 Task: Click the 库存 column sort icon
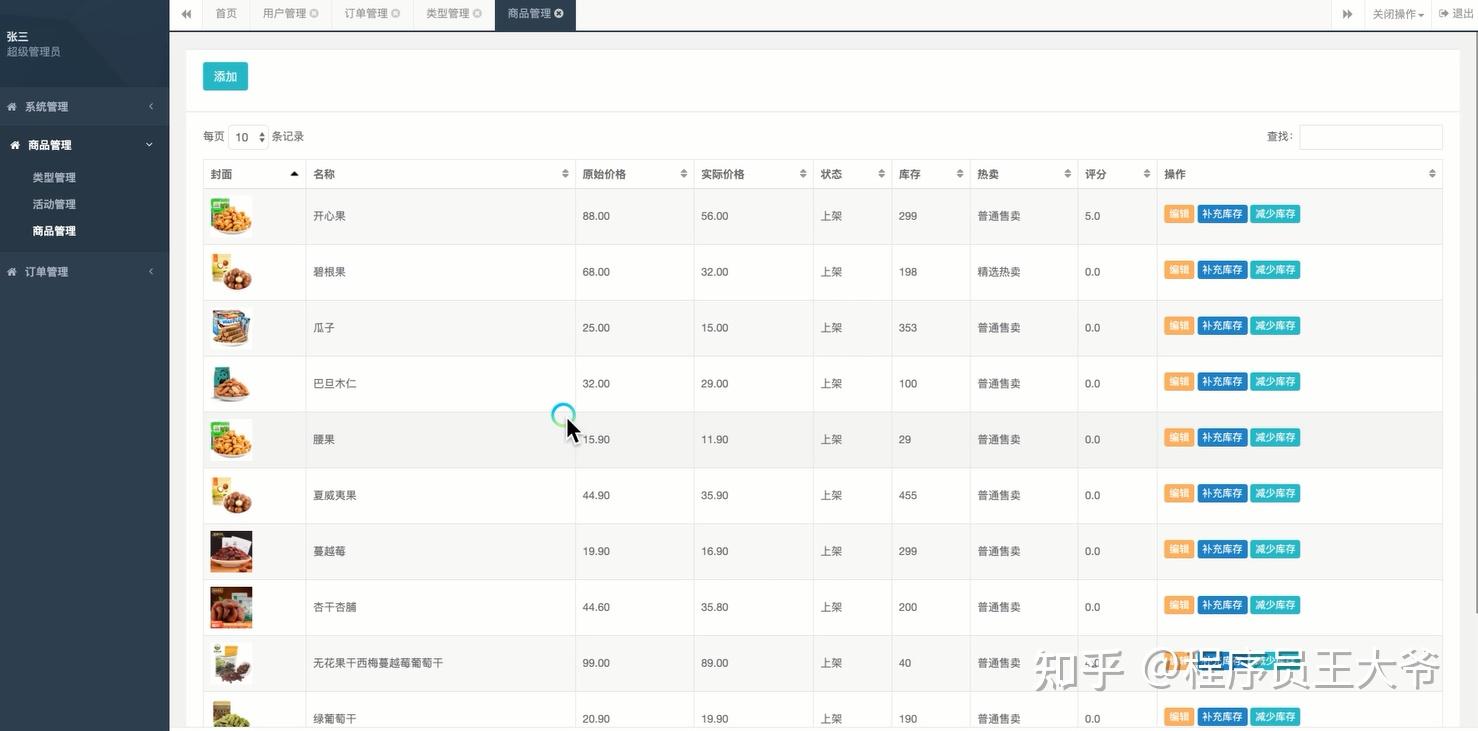[x=959, y=173]
